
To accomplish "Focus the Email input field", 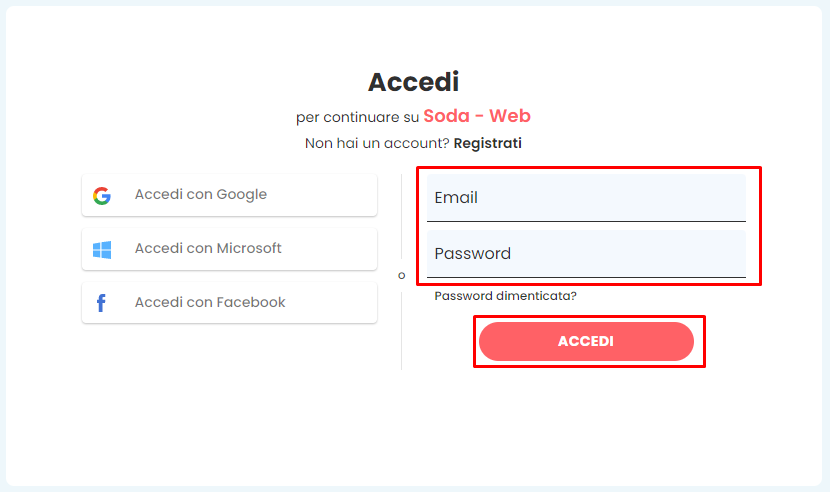I will click(x=586, y=198).
